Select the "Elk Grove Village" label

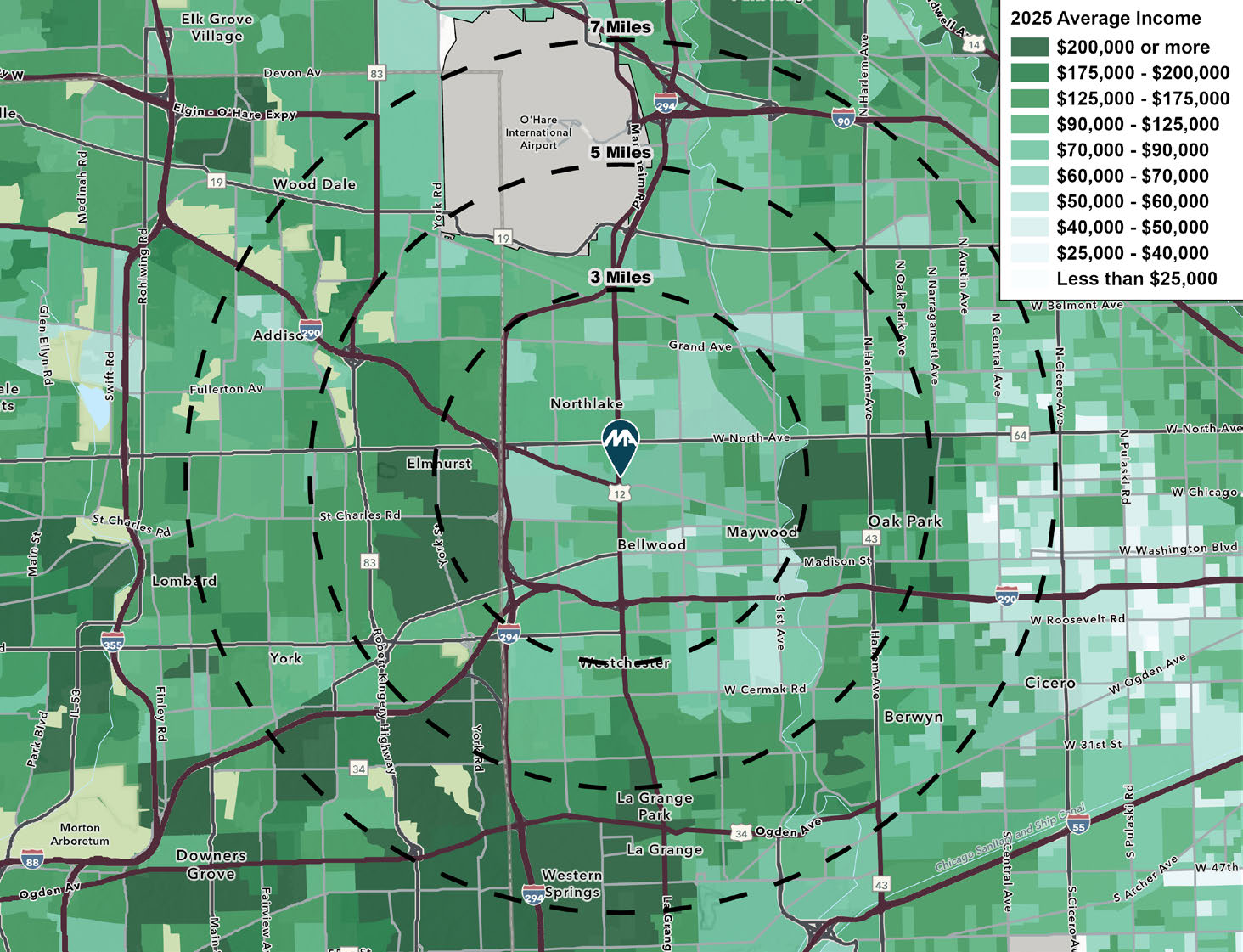coord(217,27)
